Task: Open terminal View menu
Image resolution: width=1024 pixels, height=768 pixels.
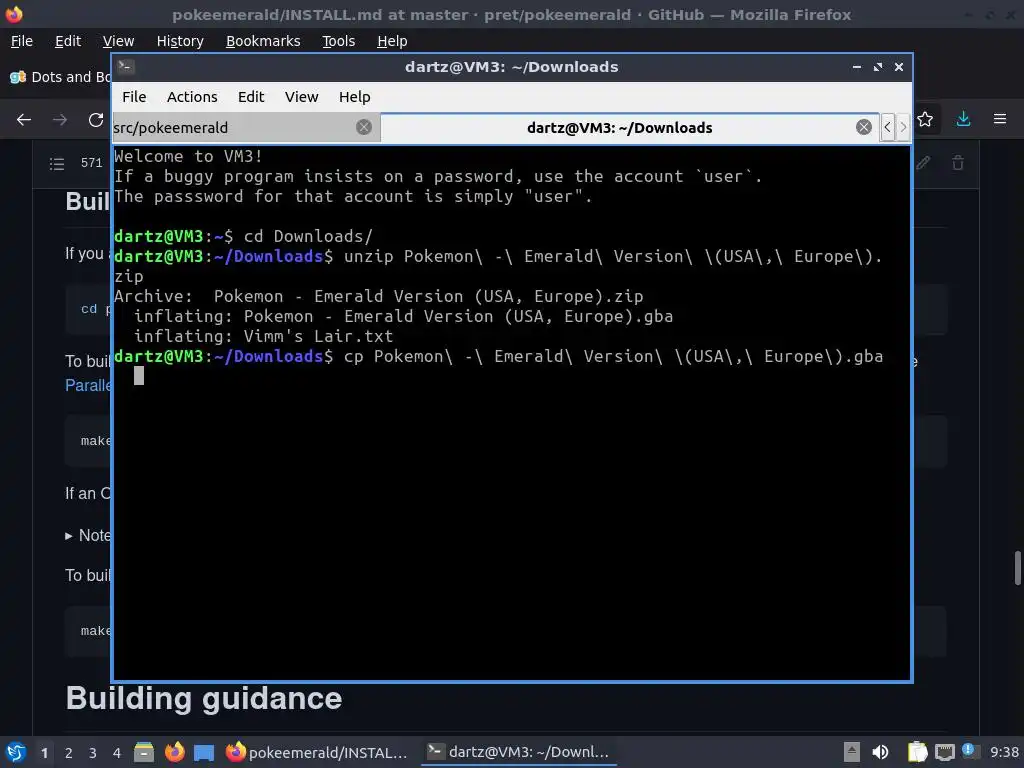Action: [301, 97]
